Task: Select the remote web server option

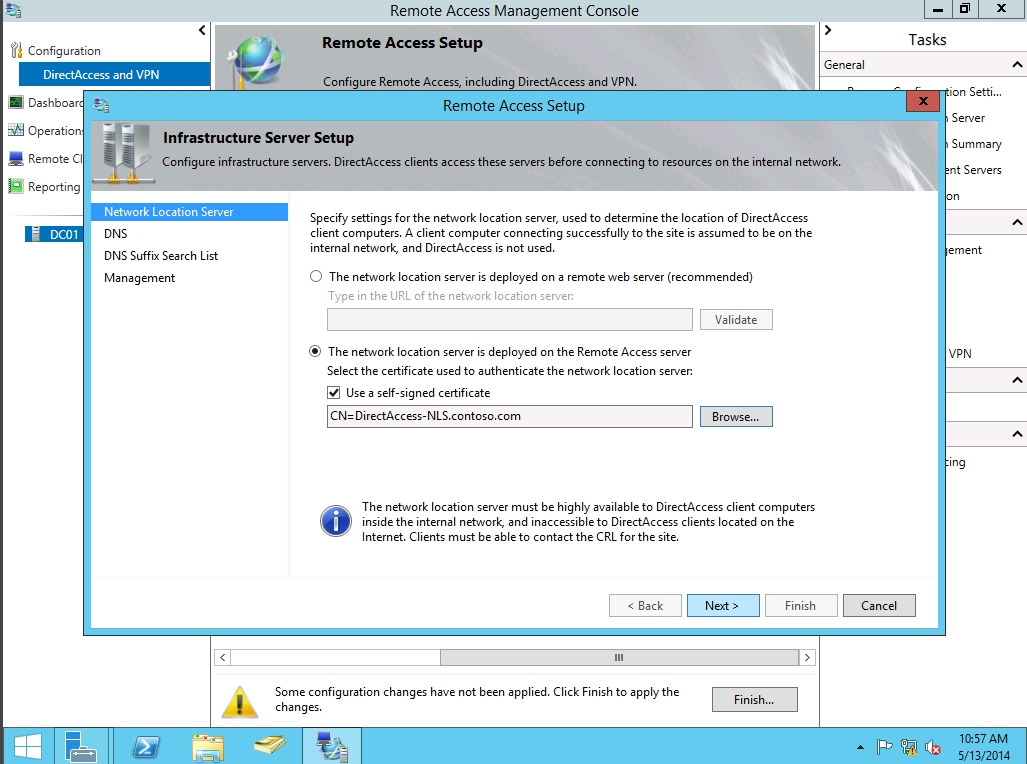Action: (x=316, y=277)
